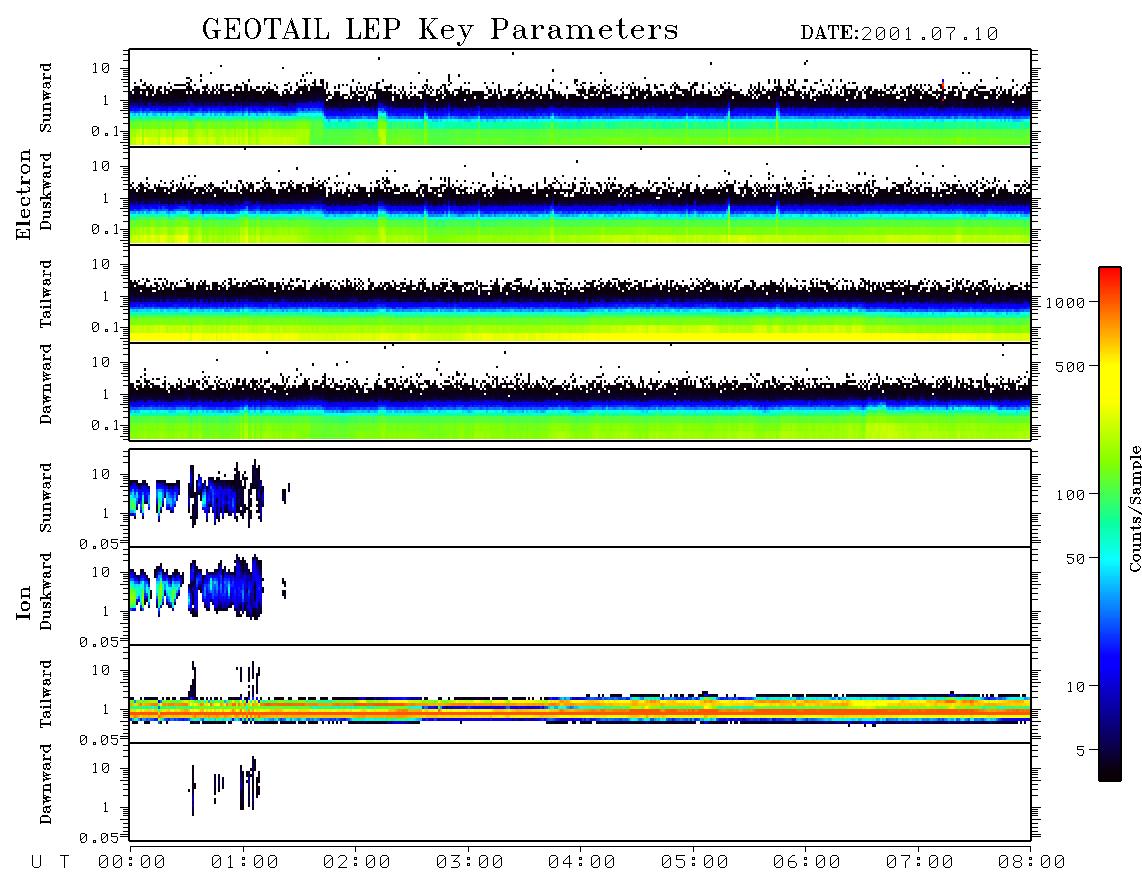Click the 08:00 time axis label
The height and width of the screenshot is (880, 1142).
coord(1031,863)
